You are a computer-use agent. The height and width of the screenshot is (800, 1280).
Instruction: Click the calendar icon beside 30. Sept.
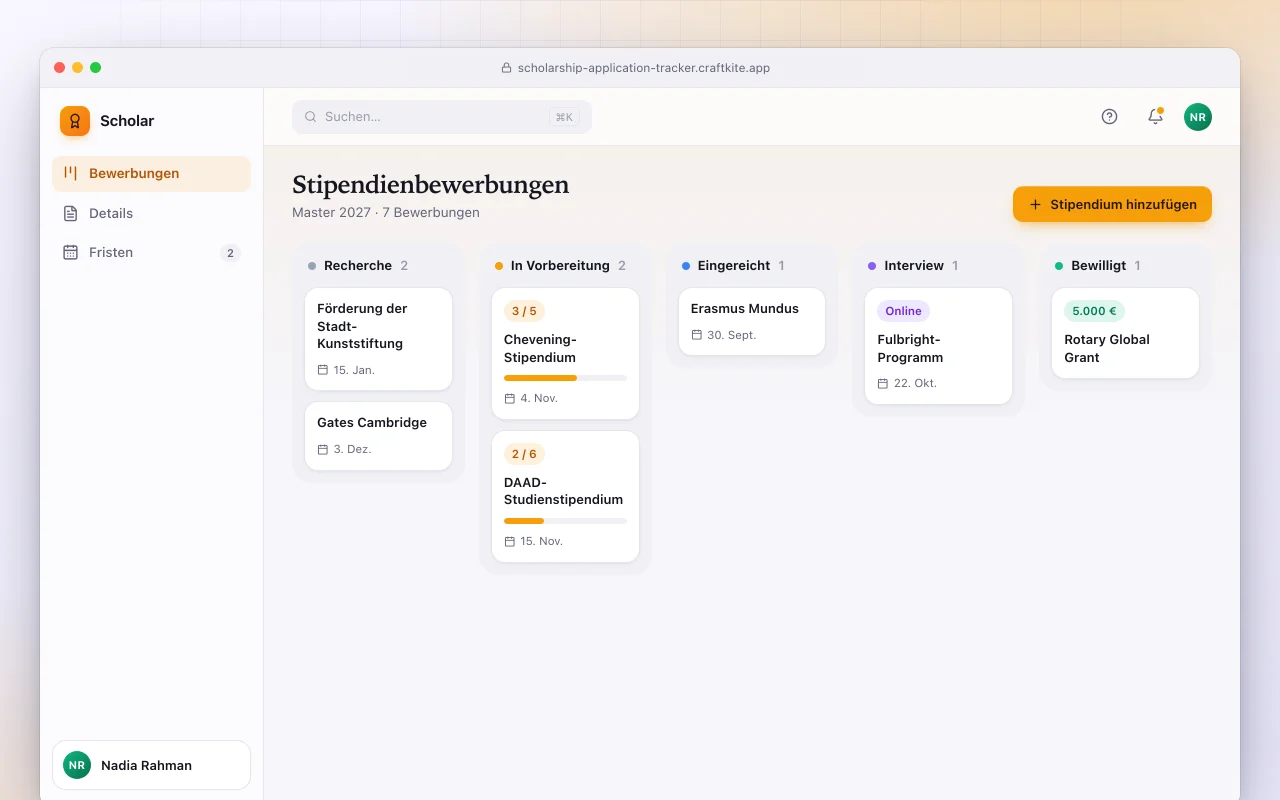pos(697,335)
